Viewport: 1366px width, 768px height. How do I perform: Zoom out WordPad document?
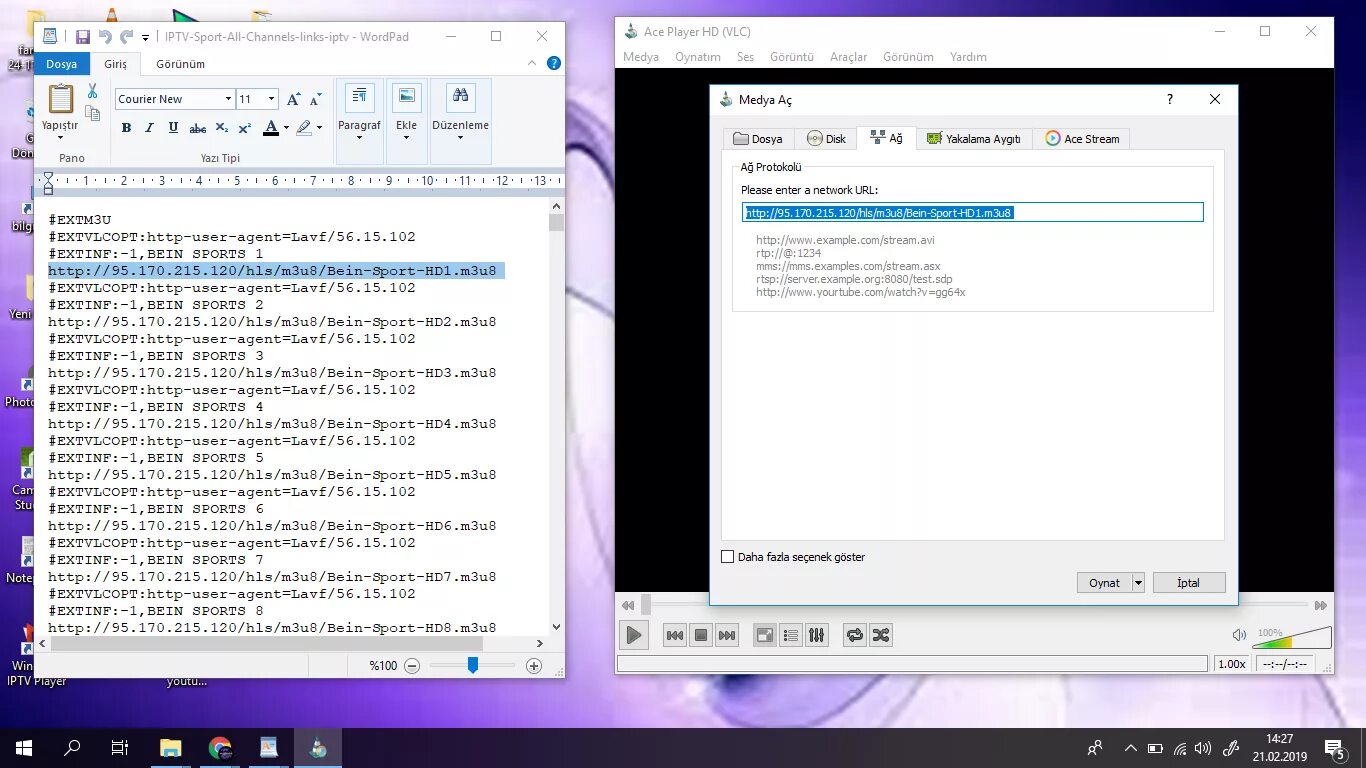pos(412,666)
